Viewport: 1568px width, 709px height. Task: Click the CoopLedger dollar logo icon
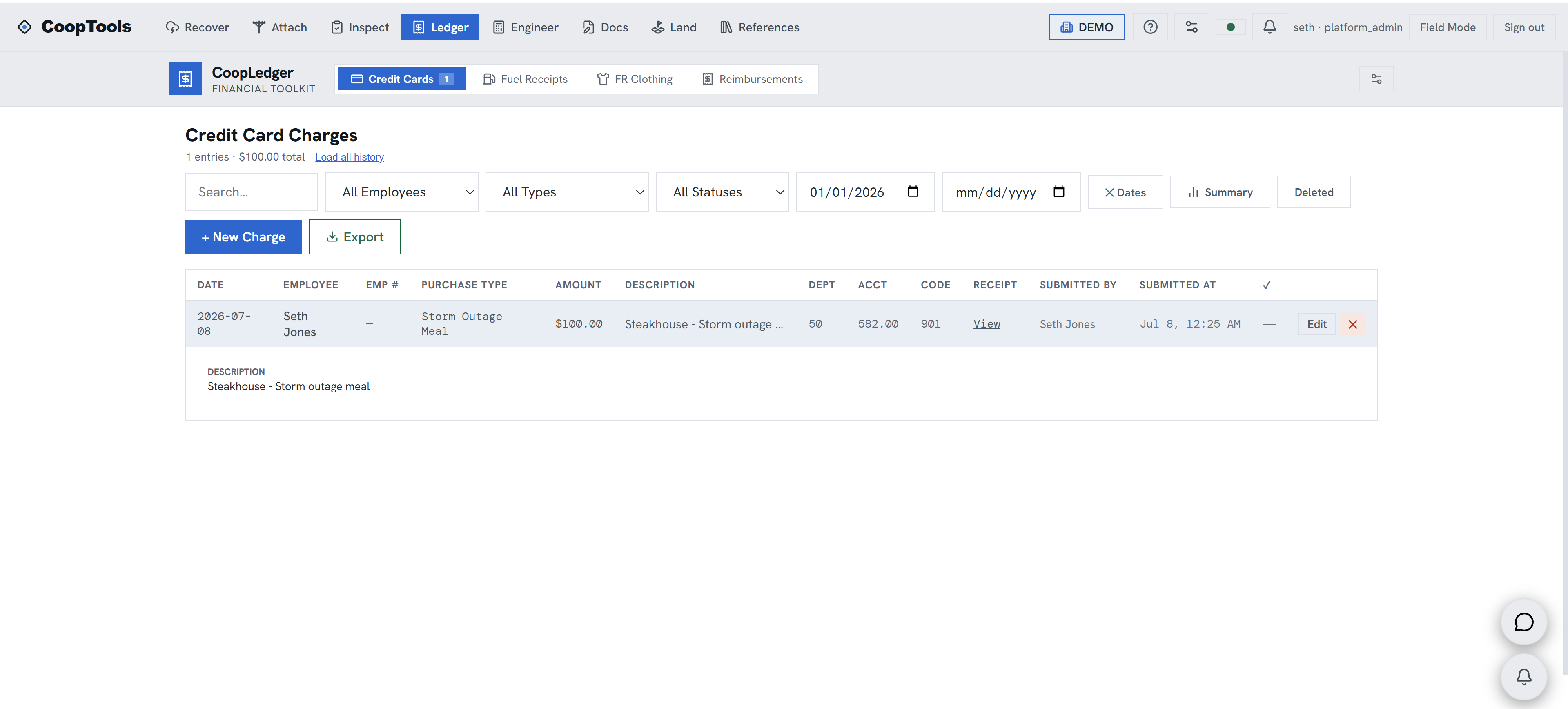point(185,78)
